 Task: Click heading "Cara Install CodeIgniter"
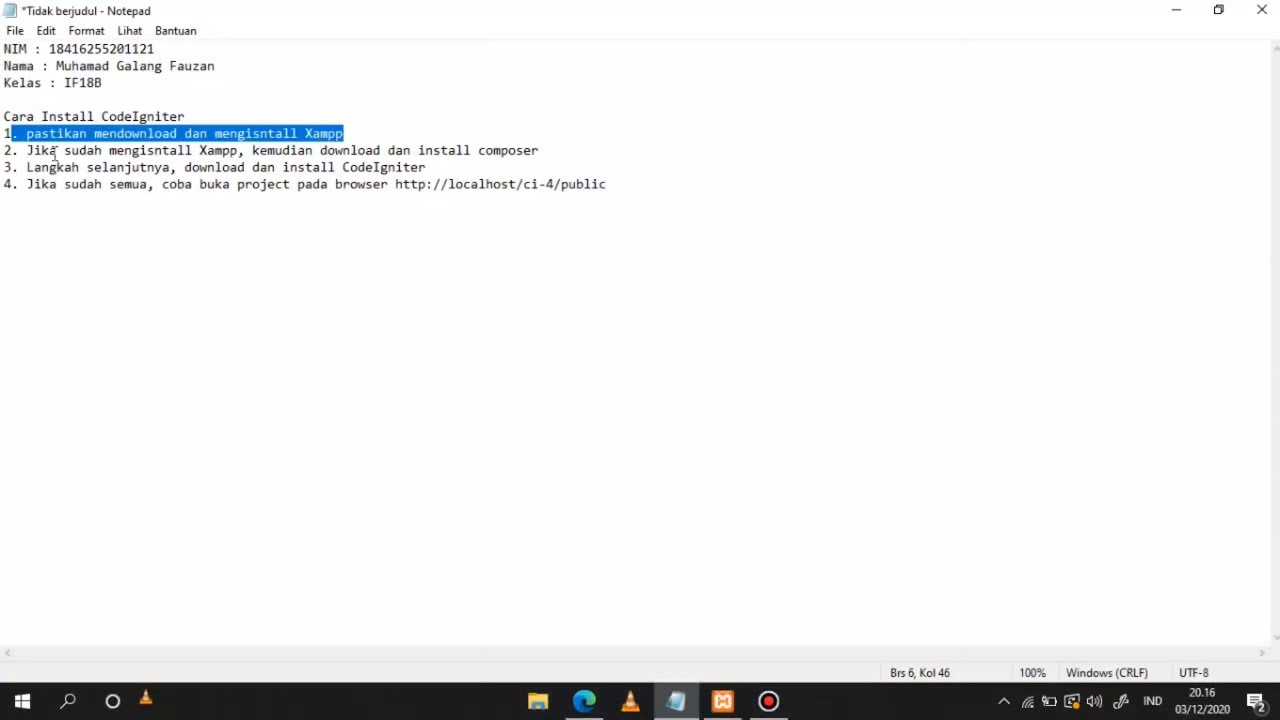94,117
